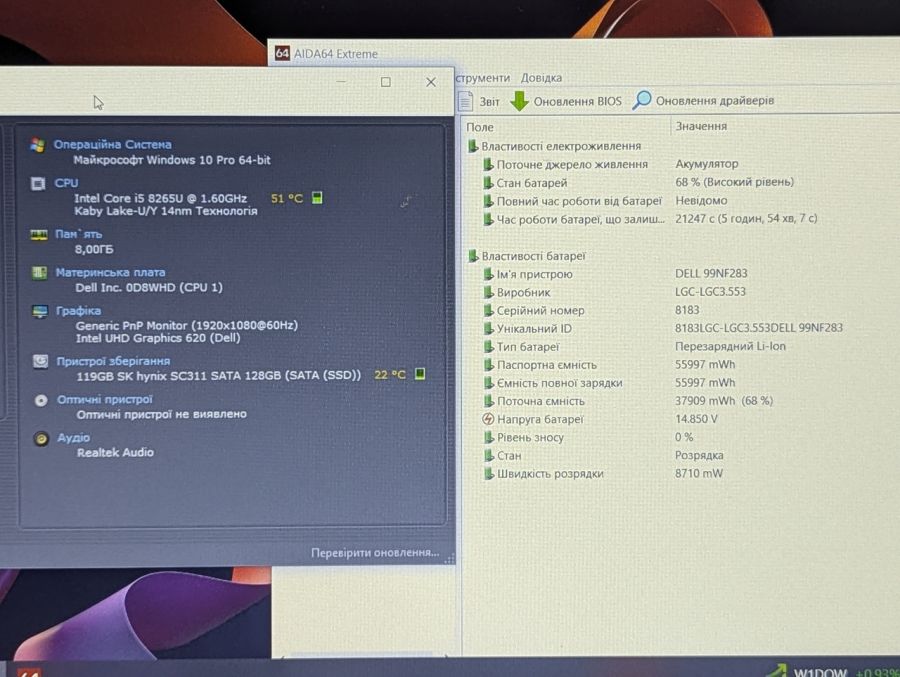Select row Час роботи батареї, що залиш...
The image size is (900, 677).
pos(581,219)
